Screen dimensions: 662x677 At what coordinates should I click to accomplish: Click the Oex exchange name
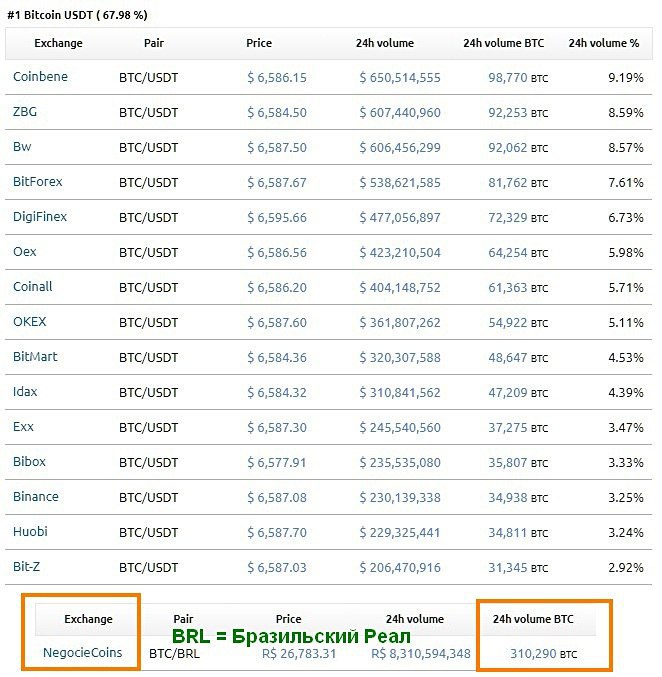tap(25, 252)
